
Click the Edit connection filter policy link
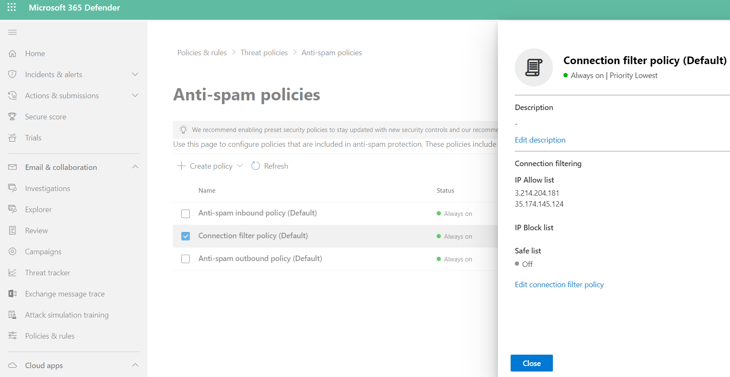(x=559, y=284)
